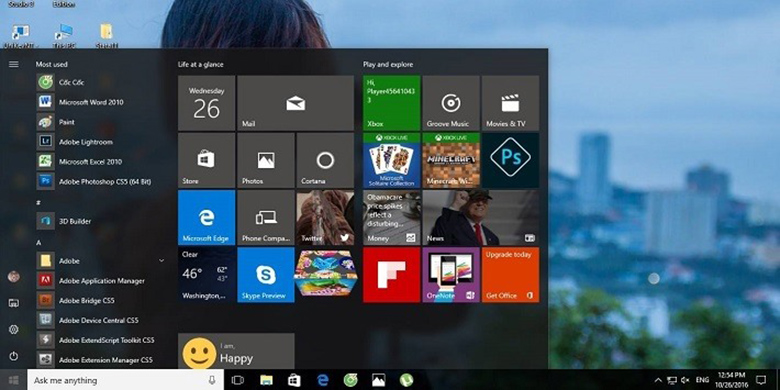Open the Store icon on the taskbar
780x390 pixels.
click(294, 380)
